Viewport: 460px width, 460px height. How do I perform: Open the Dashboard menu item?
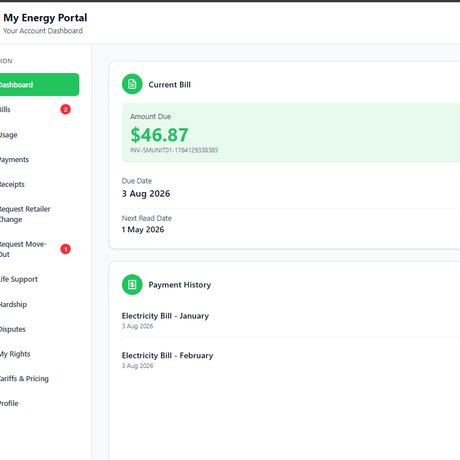point(39,85)
